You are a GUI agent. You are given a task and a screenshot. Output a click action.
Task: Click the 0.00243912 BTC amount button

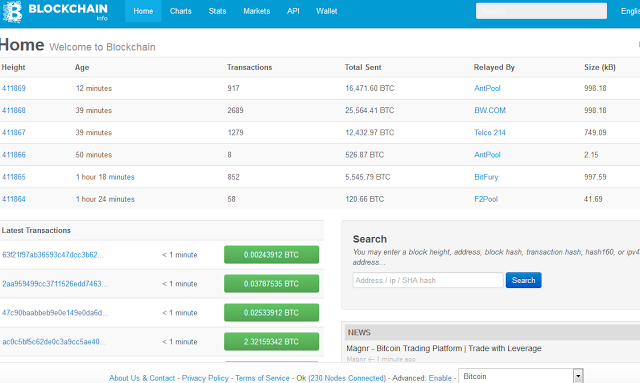[x=271, y=255]
